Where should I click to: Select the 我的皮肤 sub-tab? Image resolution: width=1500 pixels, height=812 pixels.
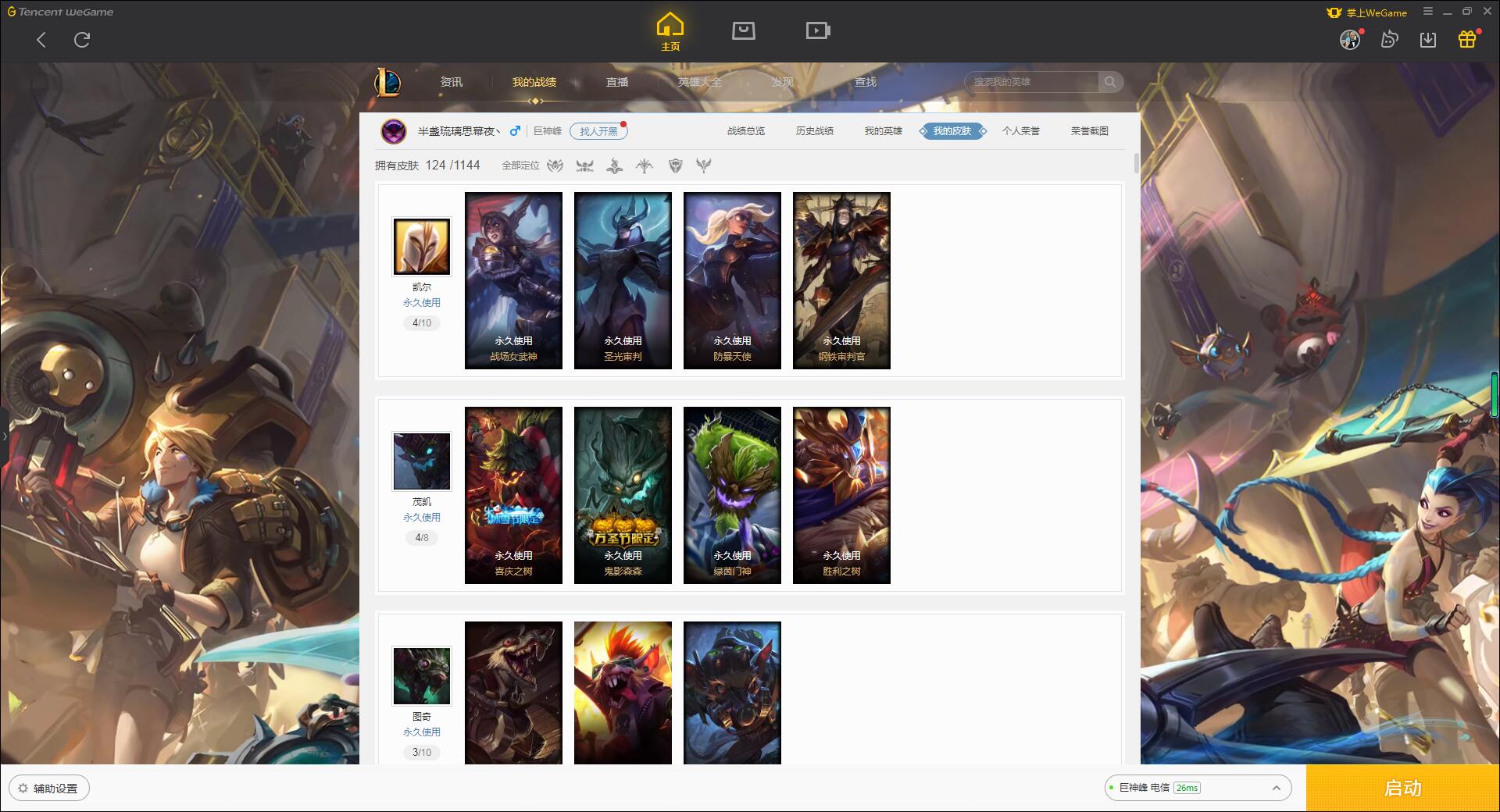pos(952,131)
